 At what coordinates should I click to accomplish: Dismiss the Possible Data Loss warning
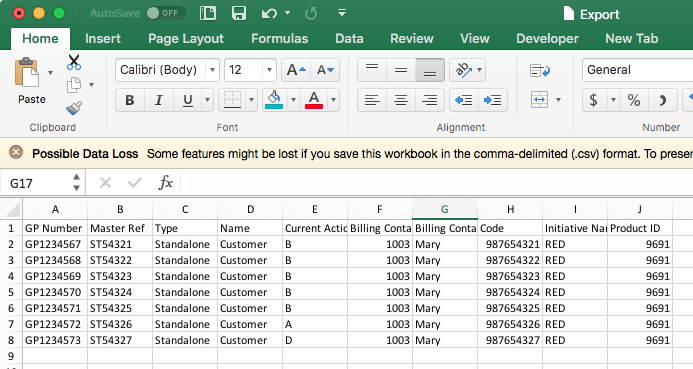click(x=16, y=153)
